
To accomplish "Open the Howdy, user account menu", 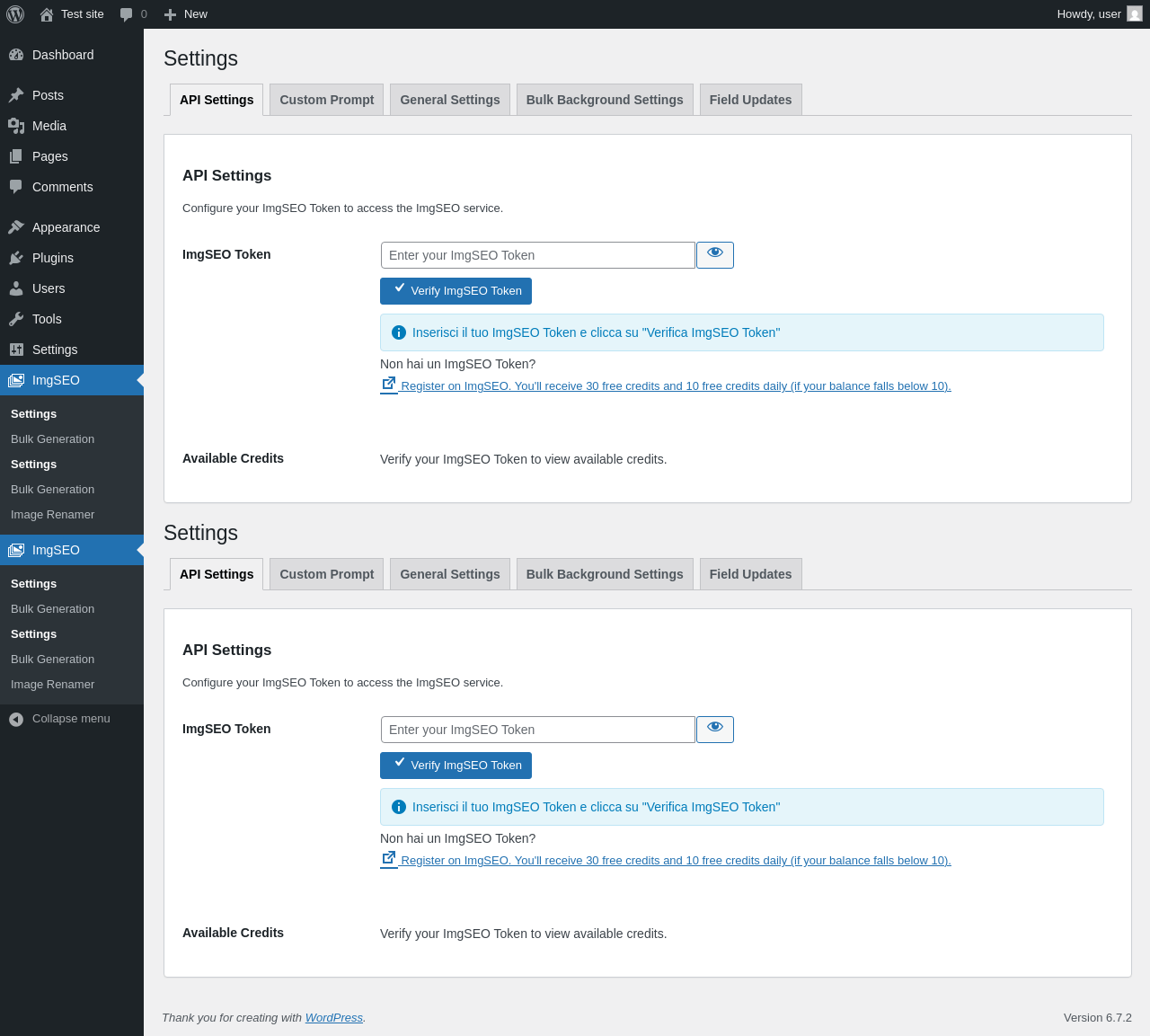I will click(x=1100, y=14).
